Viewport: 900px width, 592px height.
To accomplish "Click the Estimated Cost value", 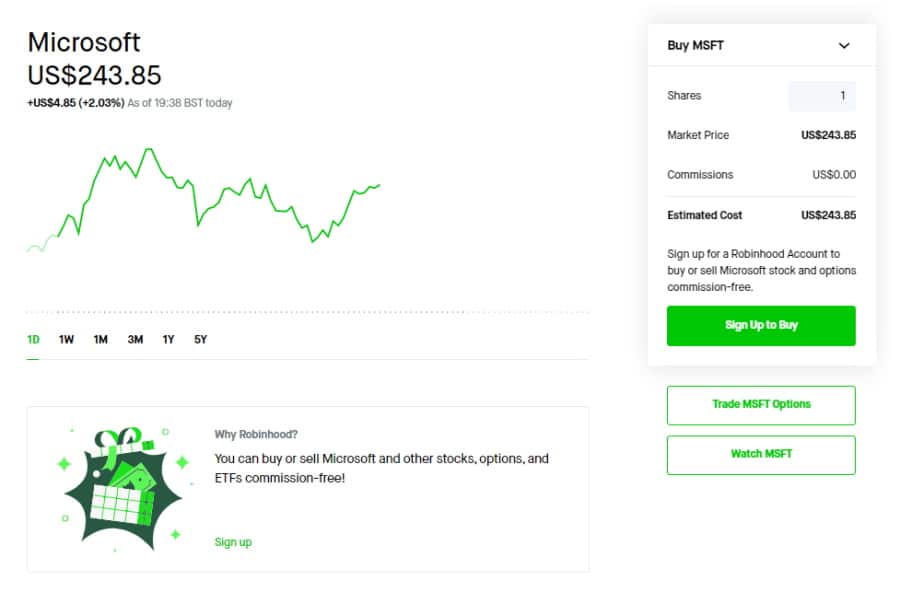I will pos(828,215).
